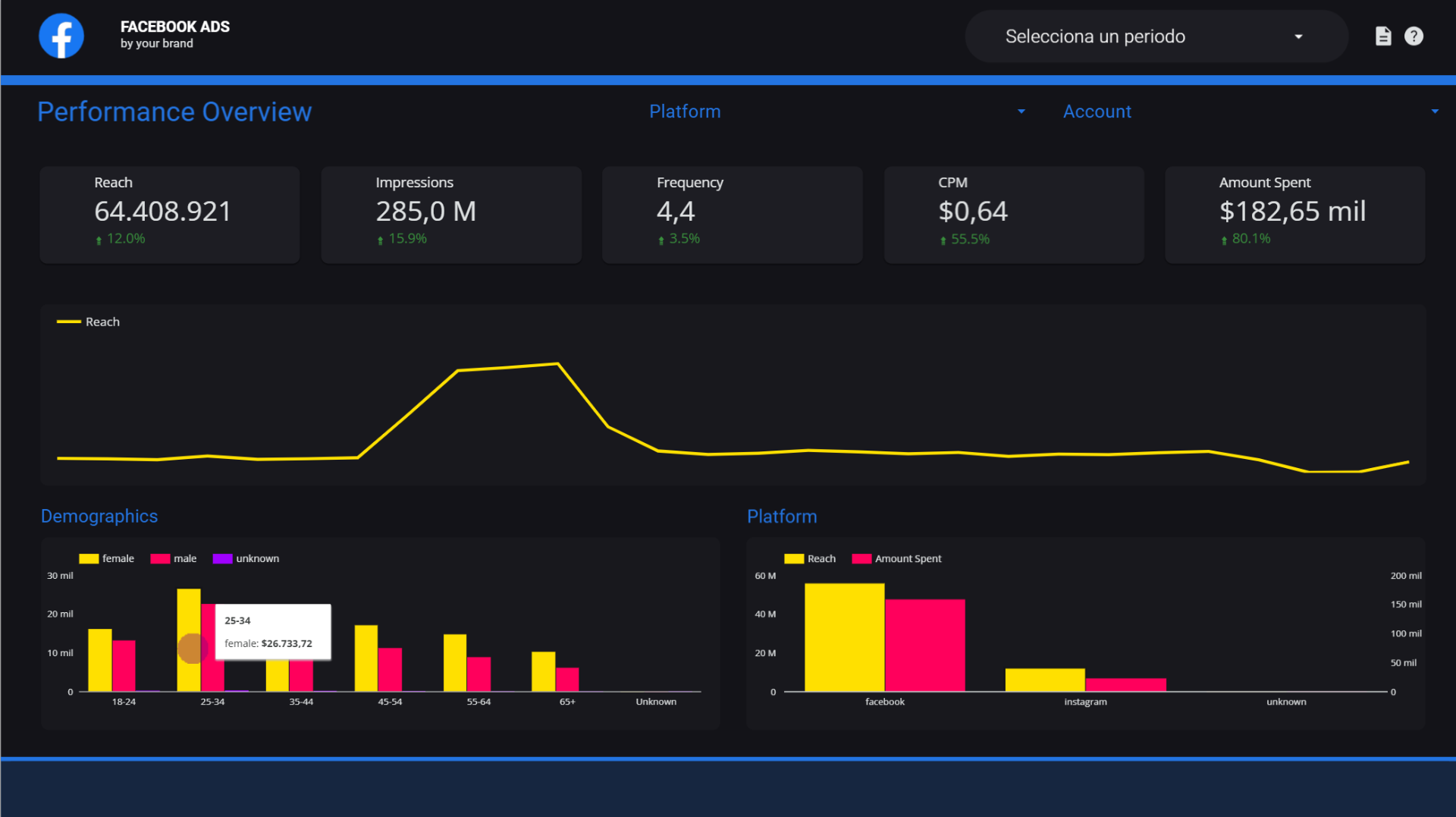Open the help question mark icon
This screenshot has height=817, width=1456.
(1414, 36)
